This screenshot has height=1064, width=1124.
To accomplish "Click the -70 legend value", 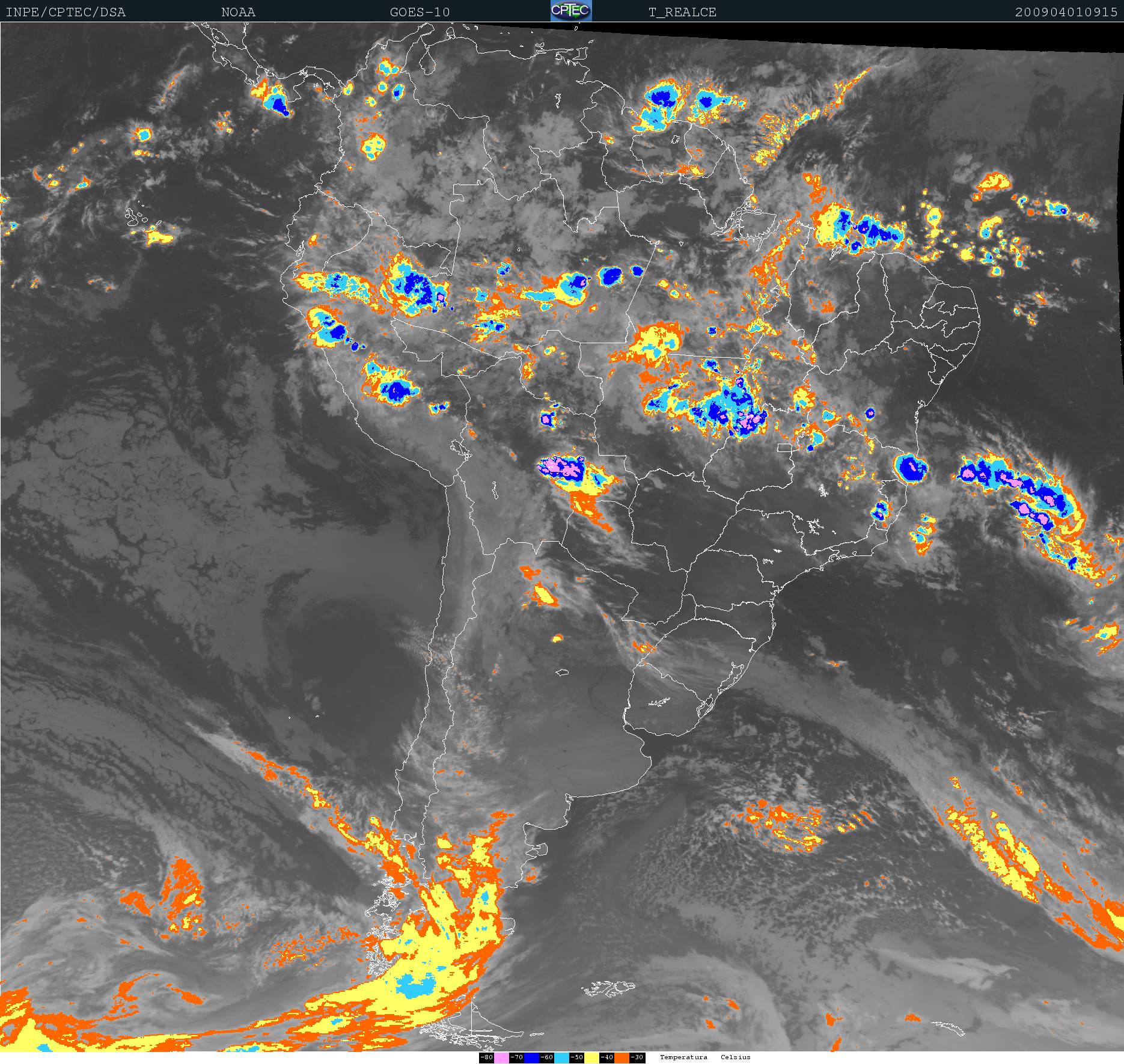I will [516, 1057].
